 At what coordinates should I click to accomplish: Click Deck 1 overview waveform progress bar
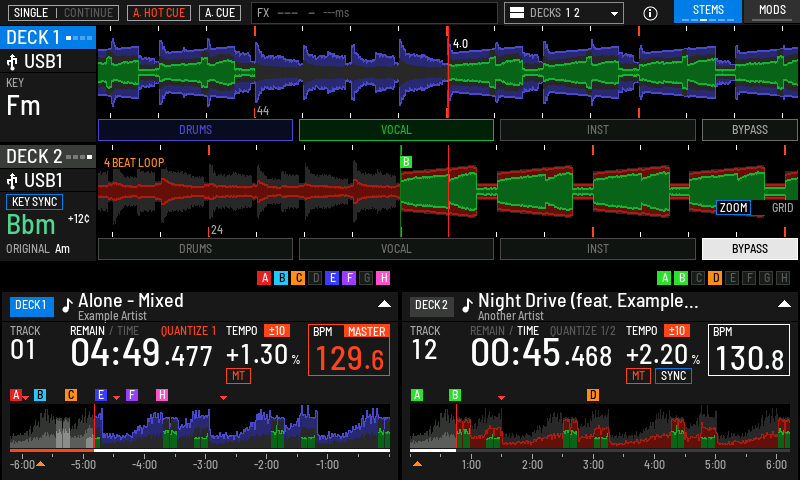click(200, 450)
